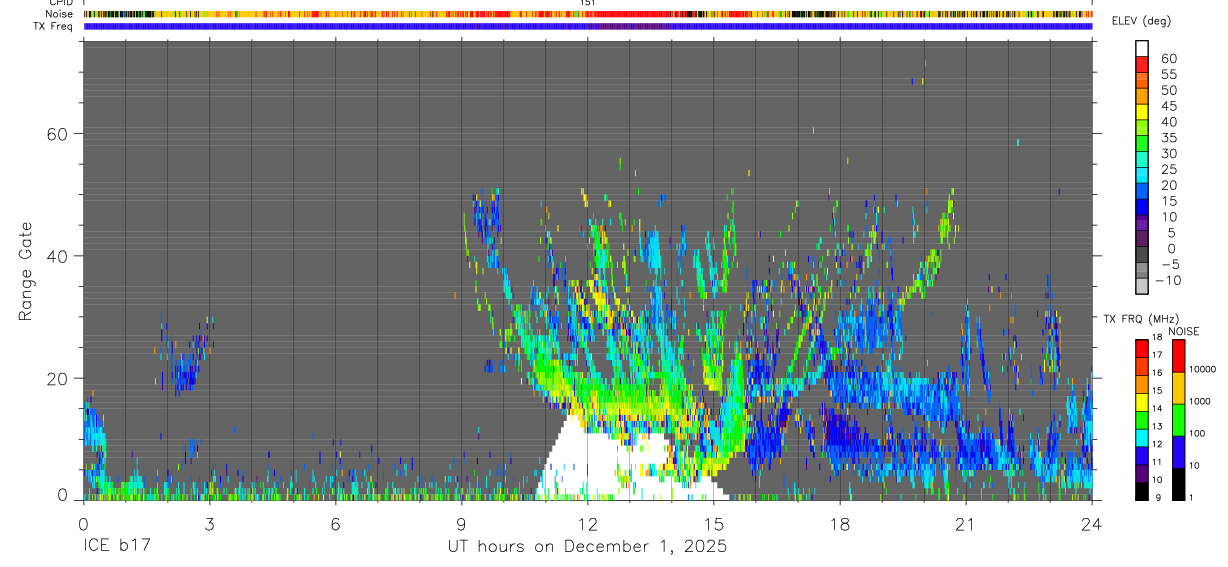This screenshot has width=1228, height=567.
Task: Click the blue TX Freq strip above plot
Action: tap(587, 26)
